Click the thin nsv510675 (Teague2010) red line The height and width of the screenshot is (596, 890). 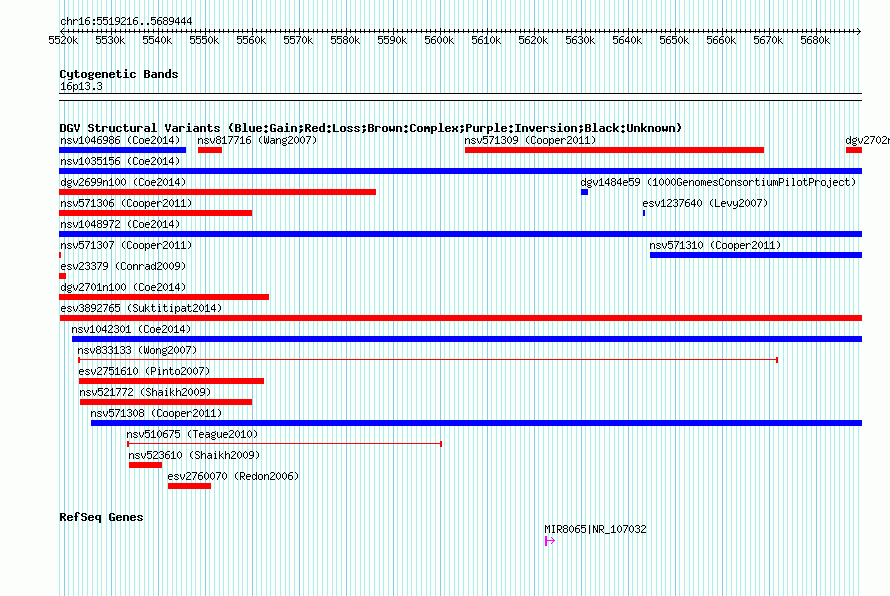284,444
